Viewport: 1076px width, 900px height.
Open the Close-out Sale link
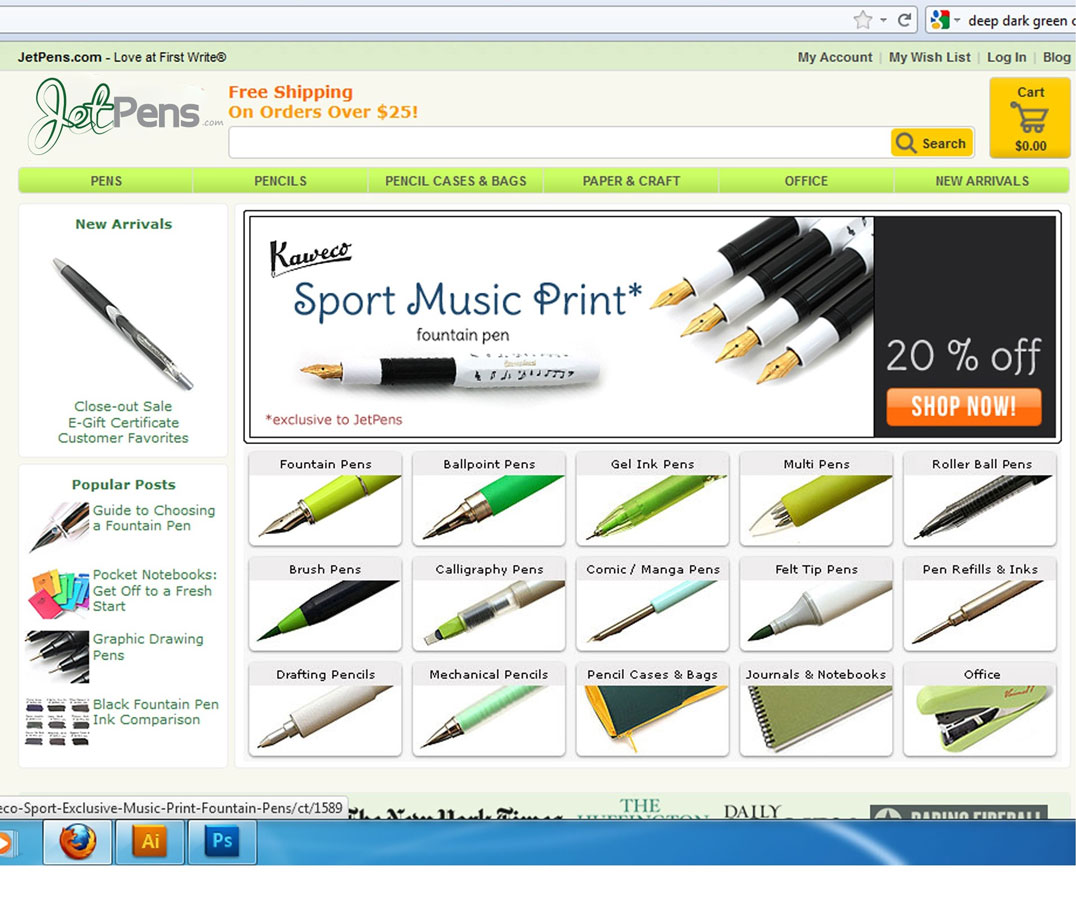pos(124,406)
